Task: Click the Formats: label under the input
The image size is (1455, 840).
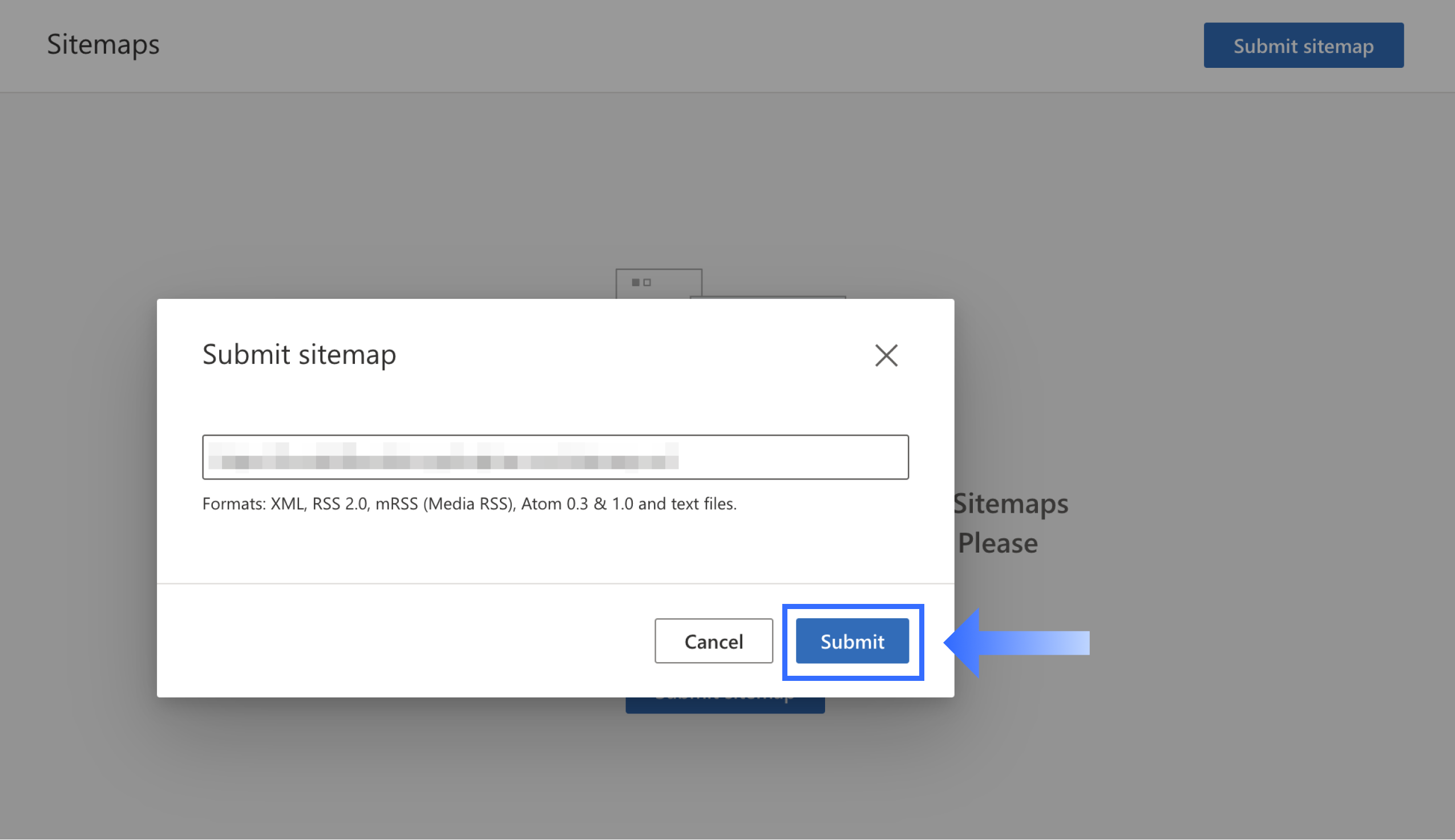Action: point(234,504)
